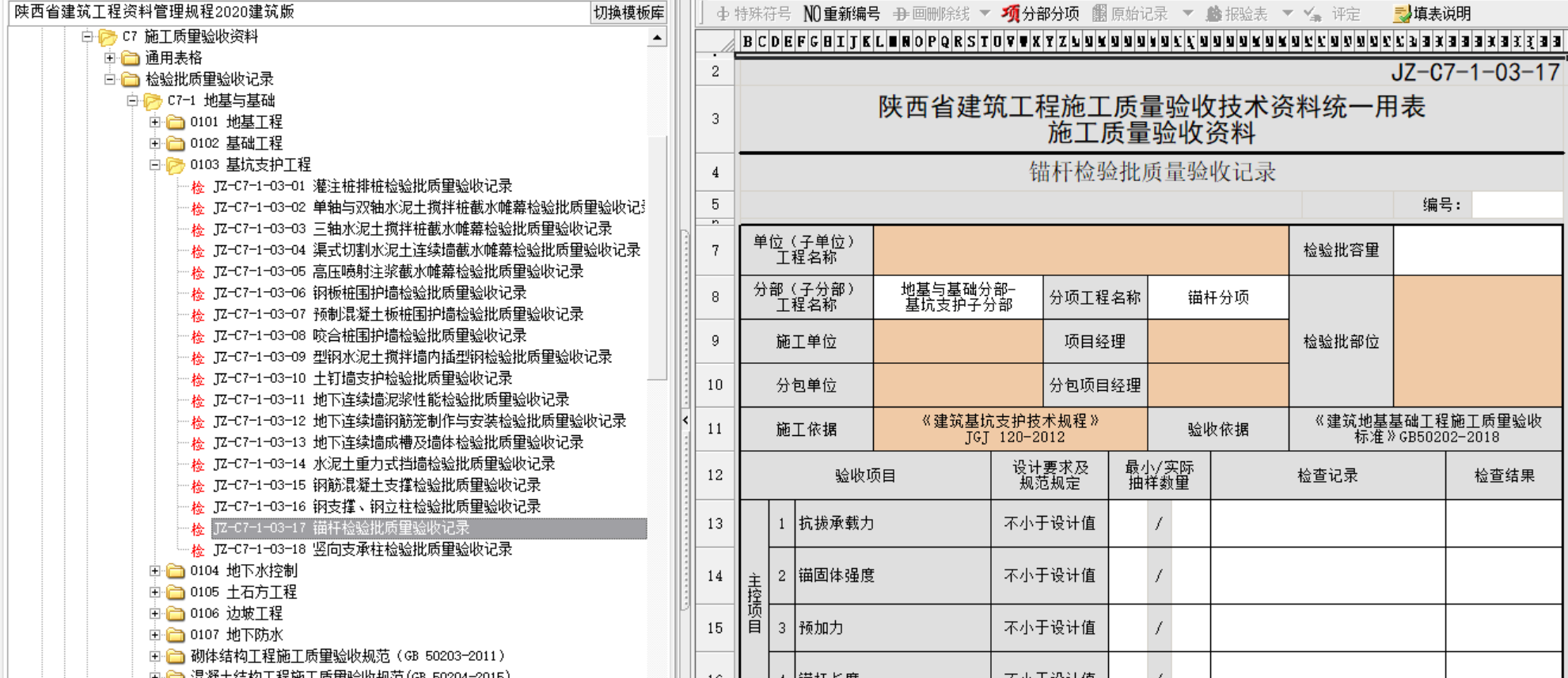Click the 检验批容量 value cell
This screenshot has width=1568, height=678.
1477,251
